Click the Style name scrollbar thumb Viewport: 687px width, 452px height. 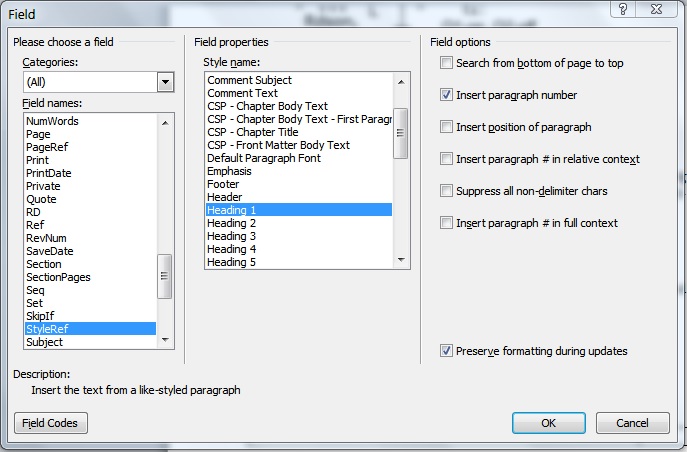click(400, 133)
